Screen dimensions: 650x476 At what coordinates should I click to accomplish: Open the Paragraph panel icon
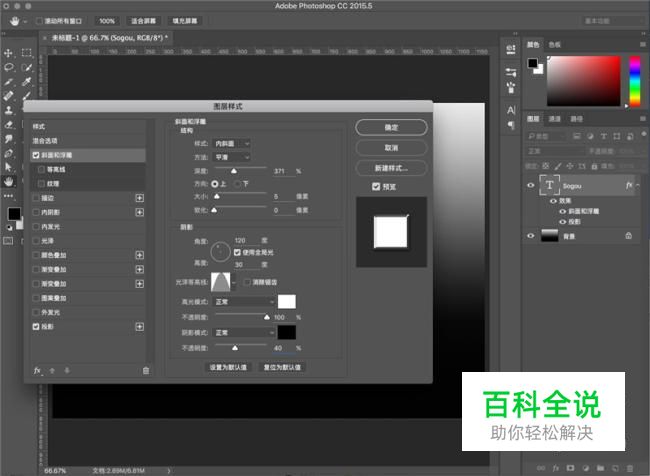[511, 125]
